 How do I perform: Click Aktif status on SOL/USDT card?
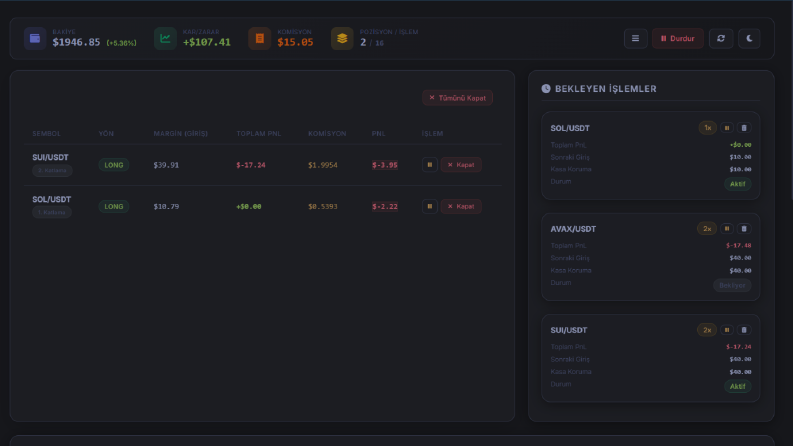[x=737, y=184]
